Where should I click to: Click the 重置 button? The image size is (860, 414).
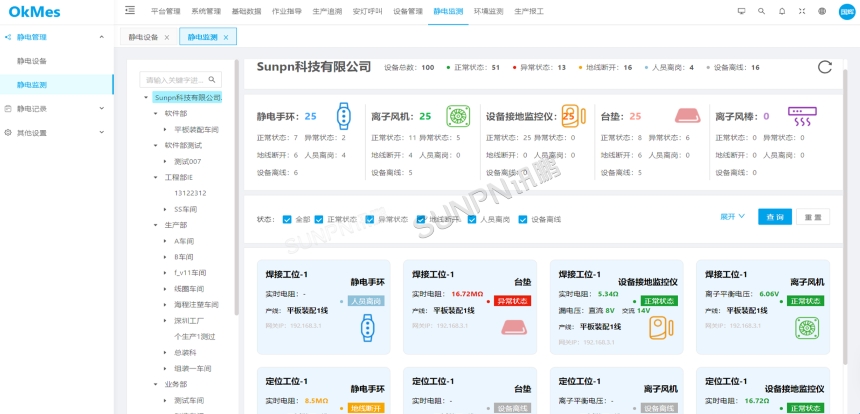813,217
